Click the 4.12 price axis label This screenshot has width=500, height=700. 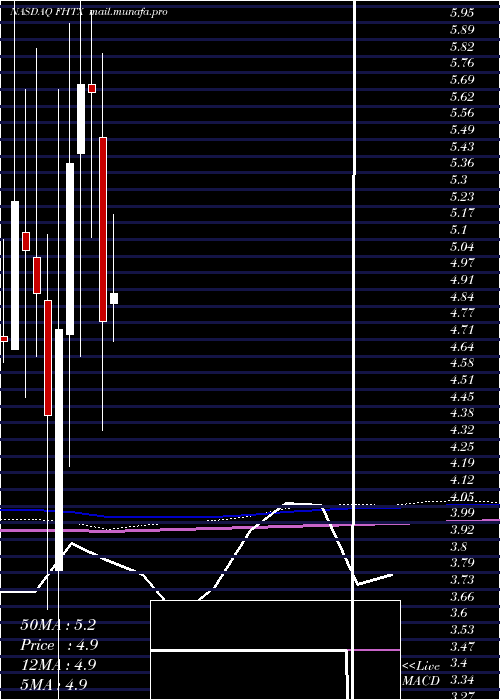462,480
